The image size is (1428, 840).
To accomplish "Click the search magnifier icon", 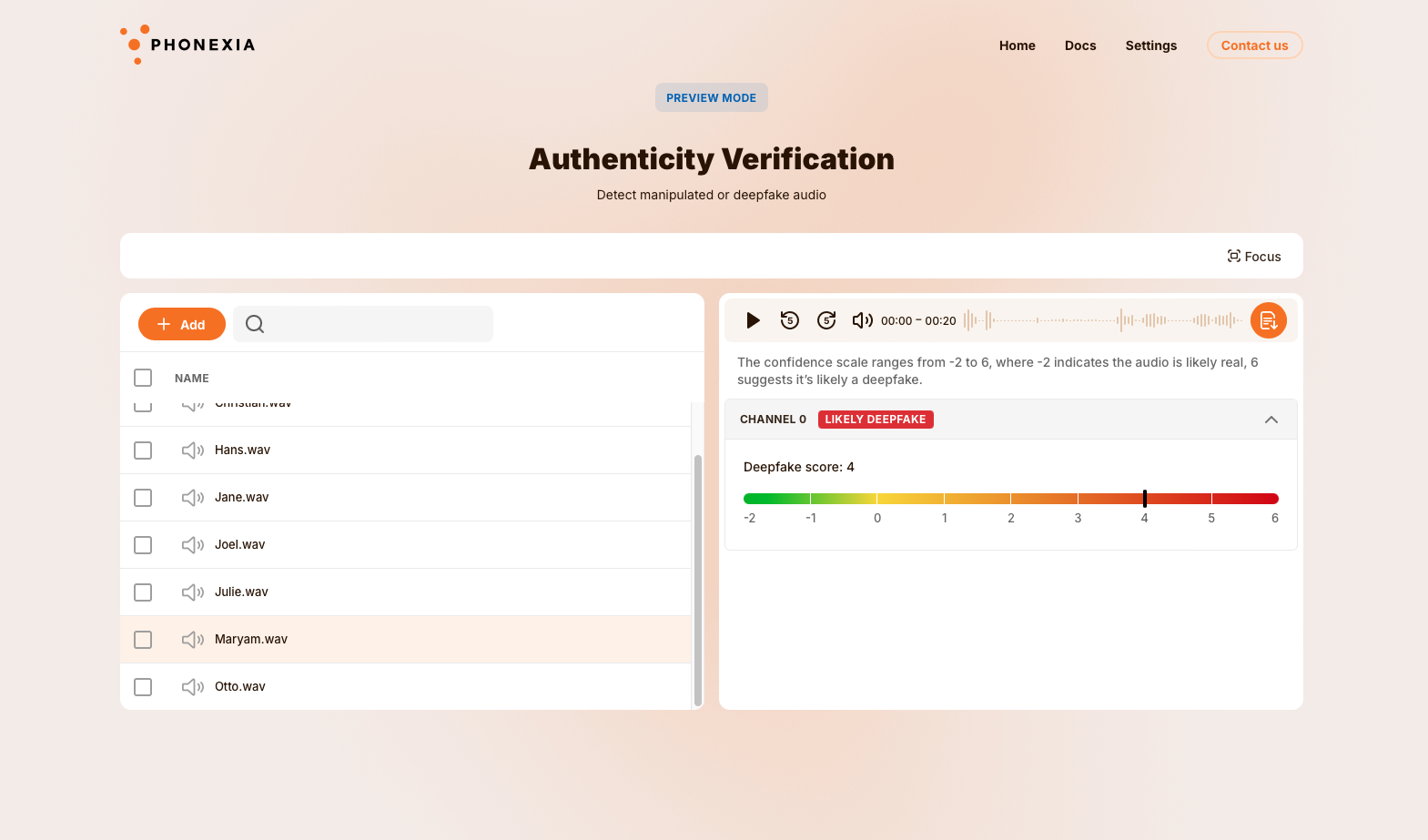I will coord(255,324).
